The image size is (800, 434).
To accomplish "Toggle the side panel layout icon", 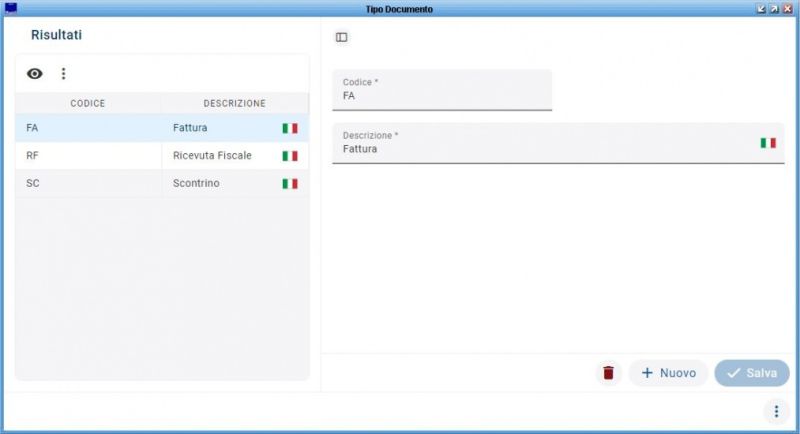I will (x=341, y=37).
